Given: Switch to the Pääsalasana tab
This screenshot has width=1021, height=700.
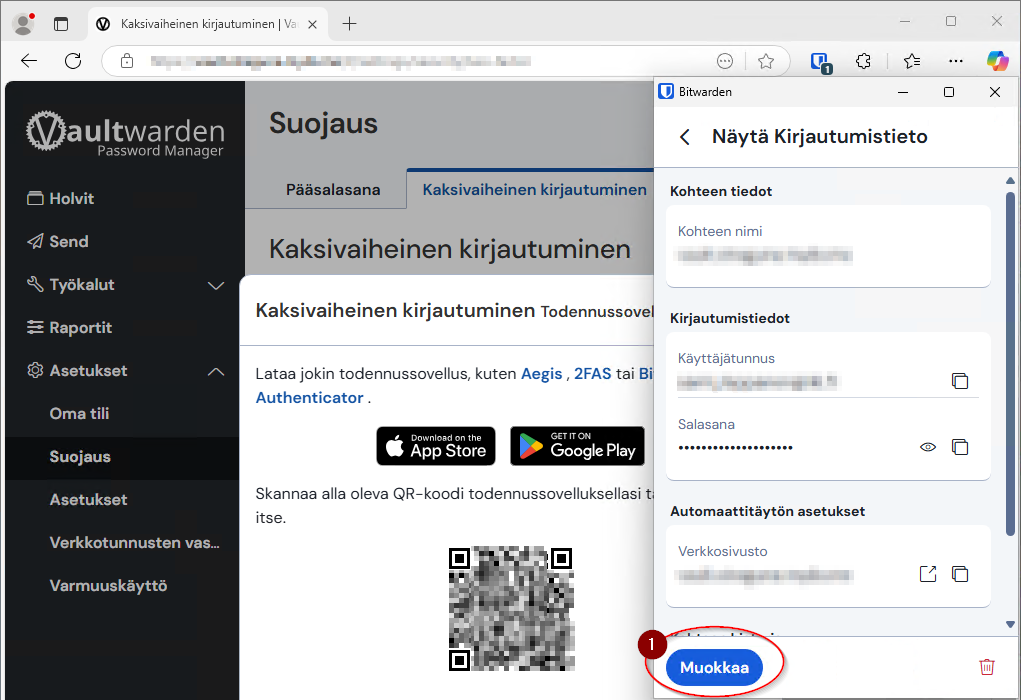Looking at the screenshot, I should click(x=333, y=189).
